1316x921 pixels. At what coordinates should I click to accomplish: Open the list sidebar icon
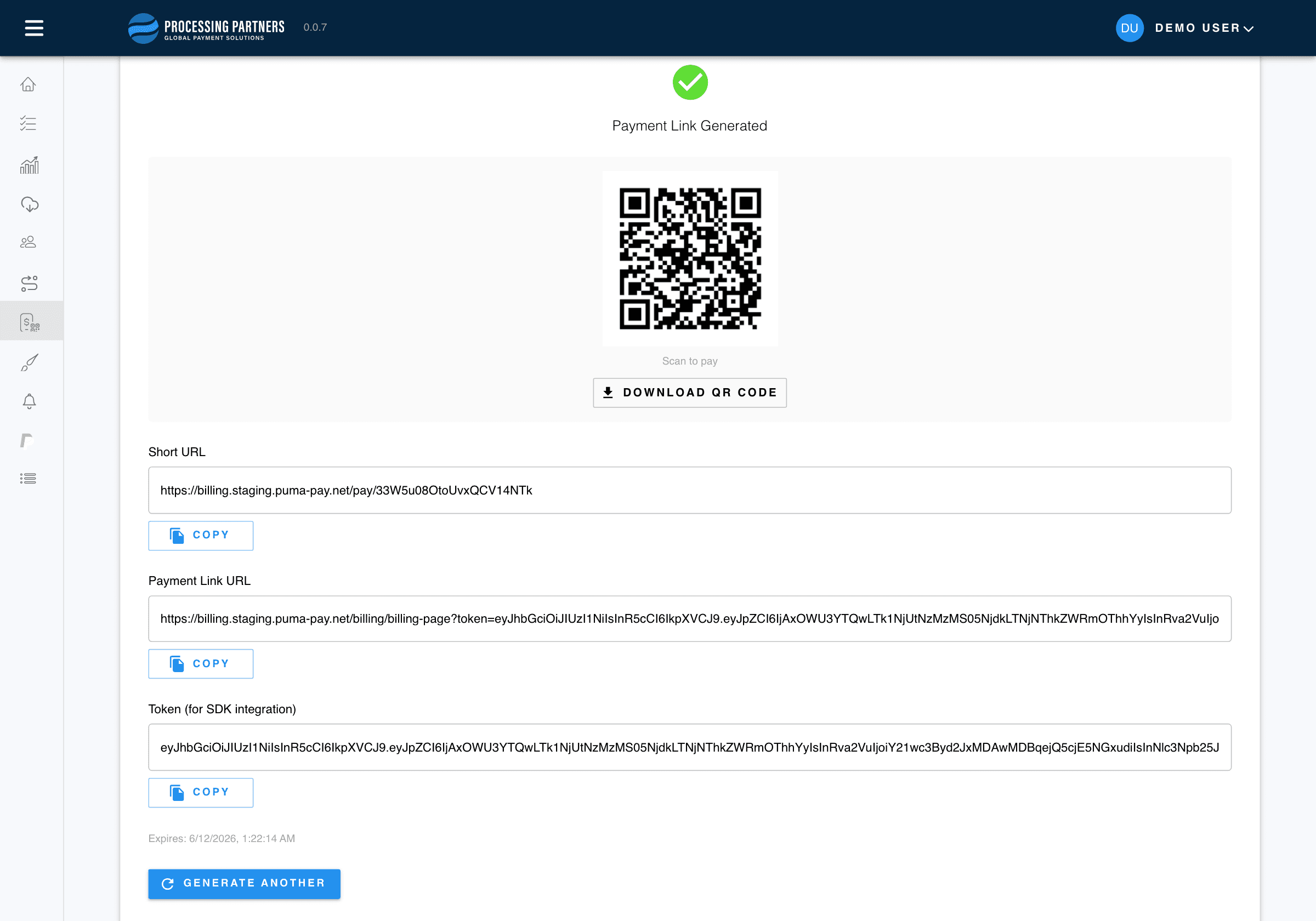[x=28, y=478]
